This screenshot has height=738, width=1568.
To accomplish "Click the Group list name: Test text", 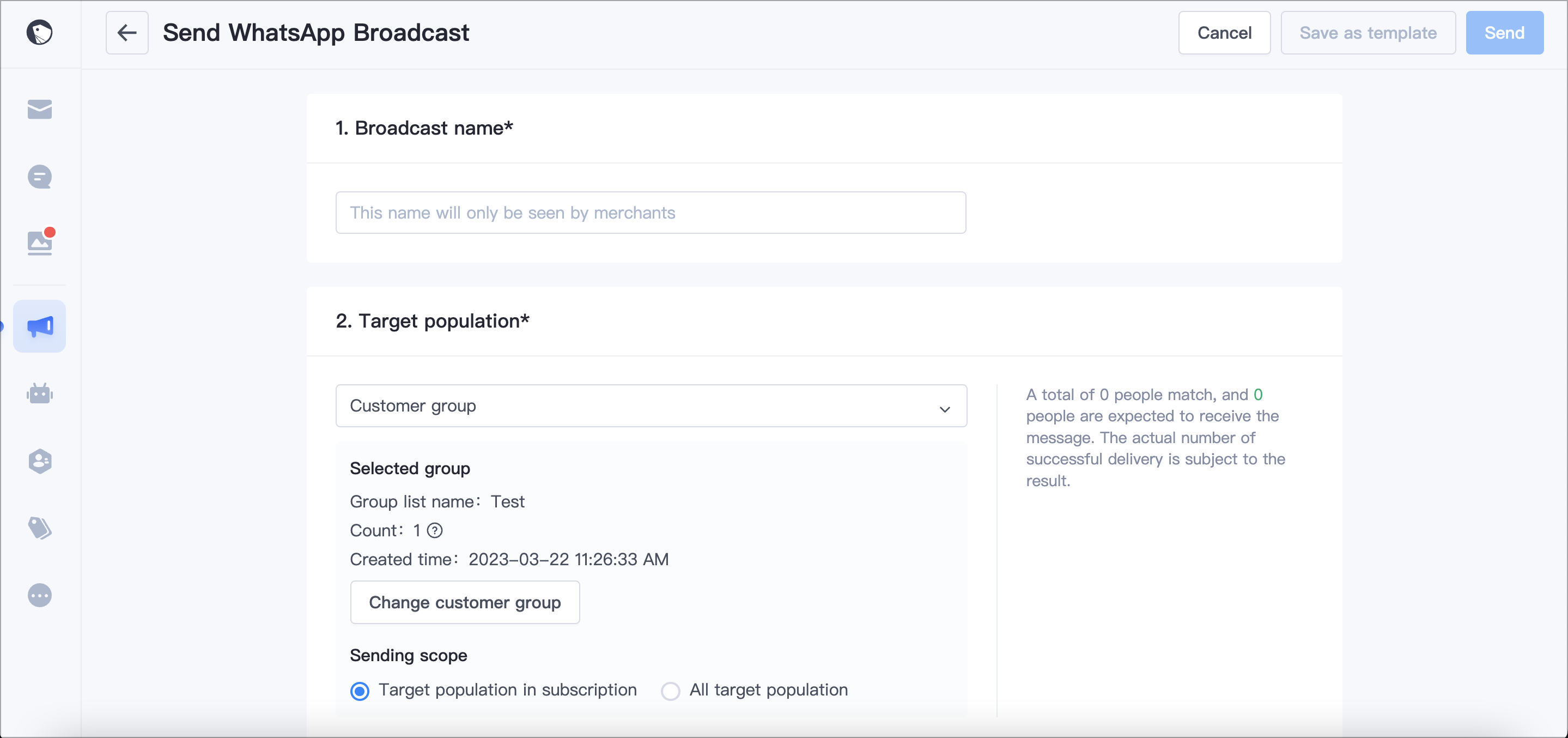I will tap(437, 502).
